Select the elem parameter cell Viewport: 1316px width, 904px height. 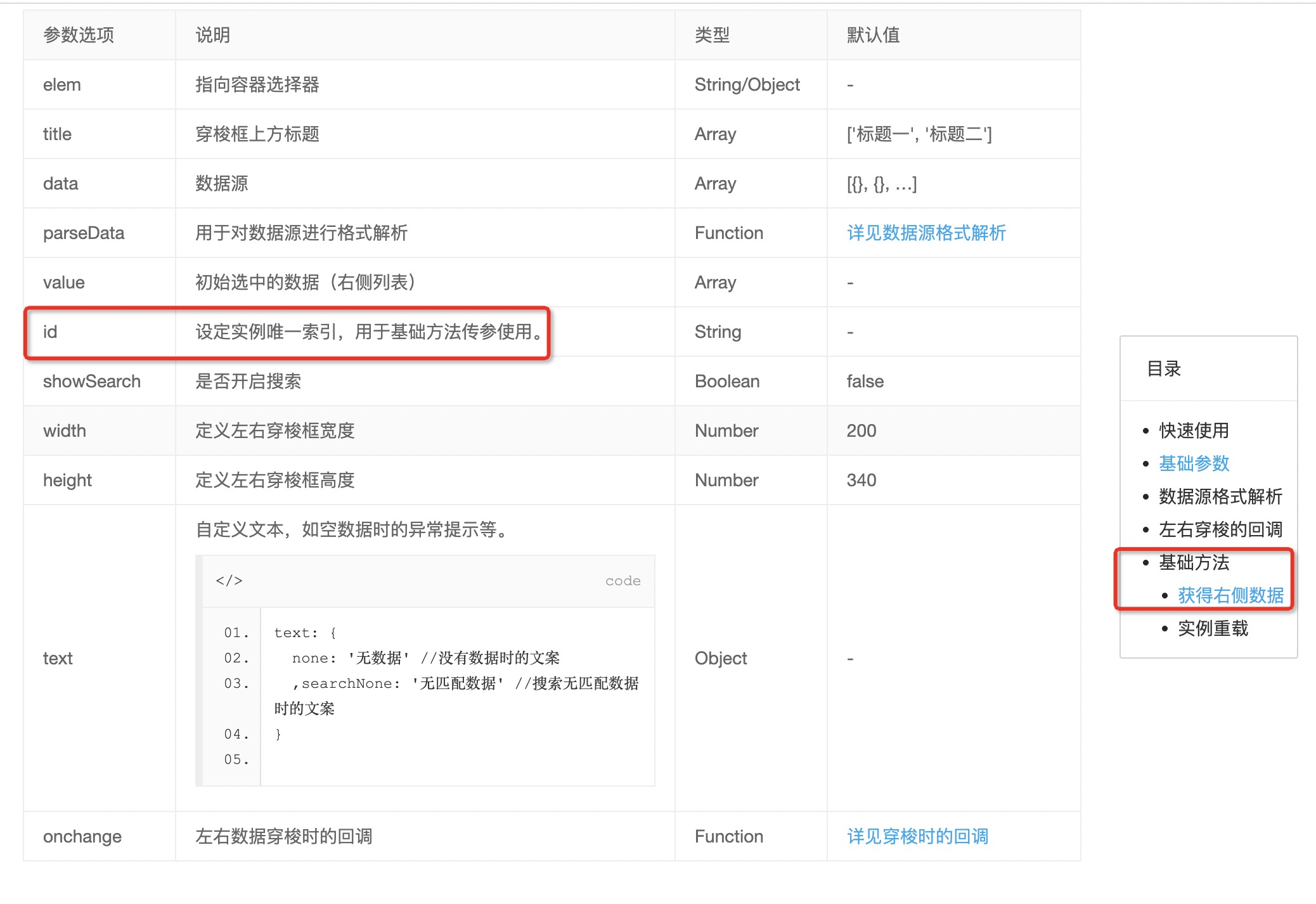(100, 84)
